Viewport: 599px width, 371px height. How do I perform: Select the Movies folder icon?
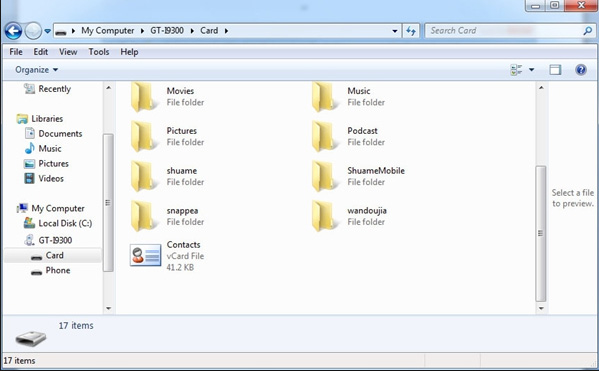[x=143, y=97]
